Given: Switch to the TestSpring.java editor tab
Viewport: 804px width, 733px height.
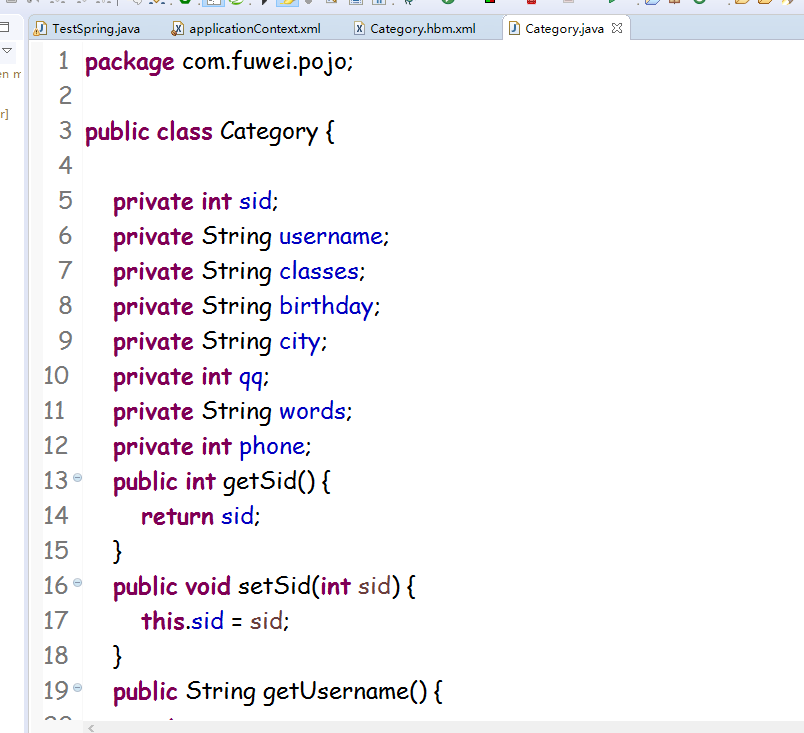Looking at the screenshot, I should [x=87, y=29].
